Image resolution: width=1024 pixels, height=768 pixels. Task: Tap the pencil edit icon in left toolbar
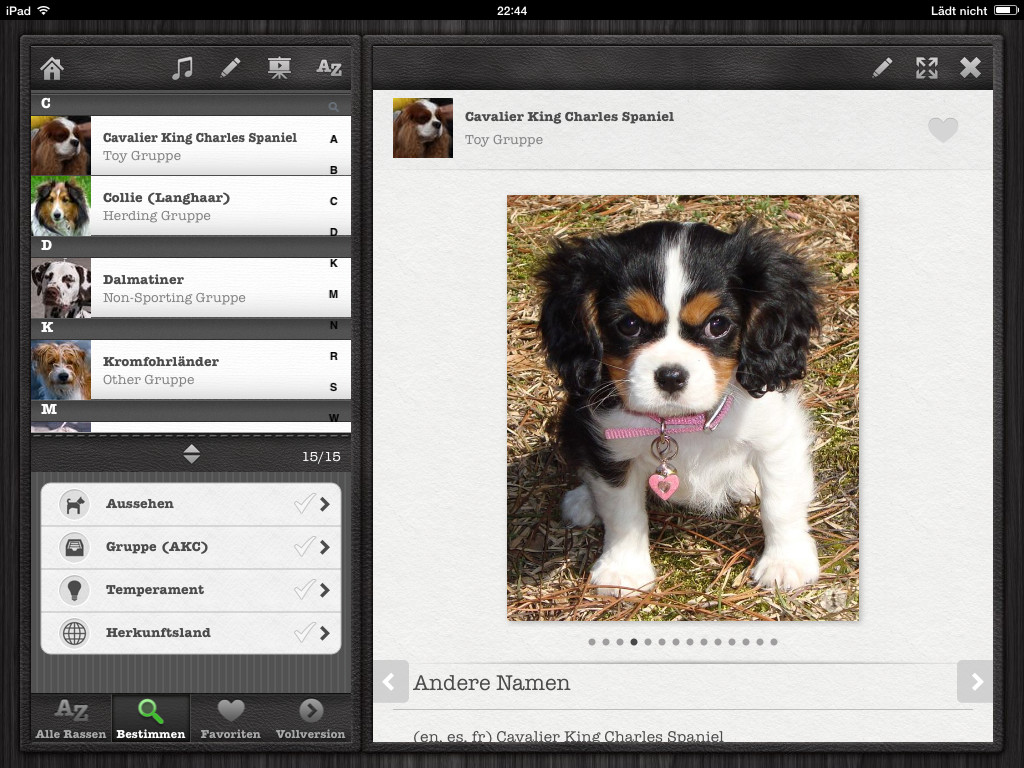coord(230,68)
